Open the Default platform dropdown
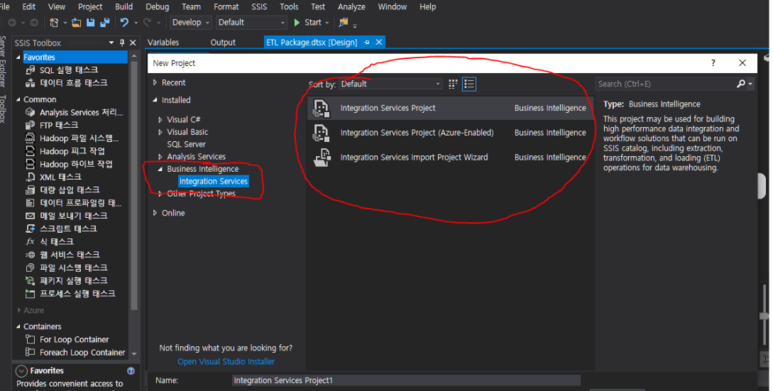773x391 pixels. tap(251, 22)
